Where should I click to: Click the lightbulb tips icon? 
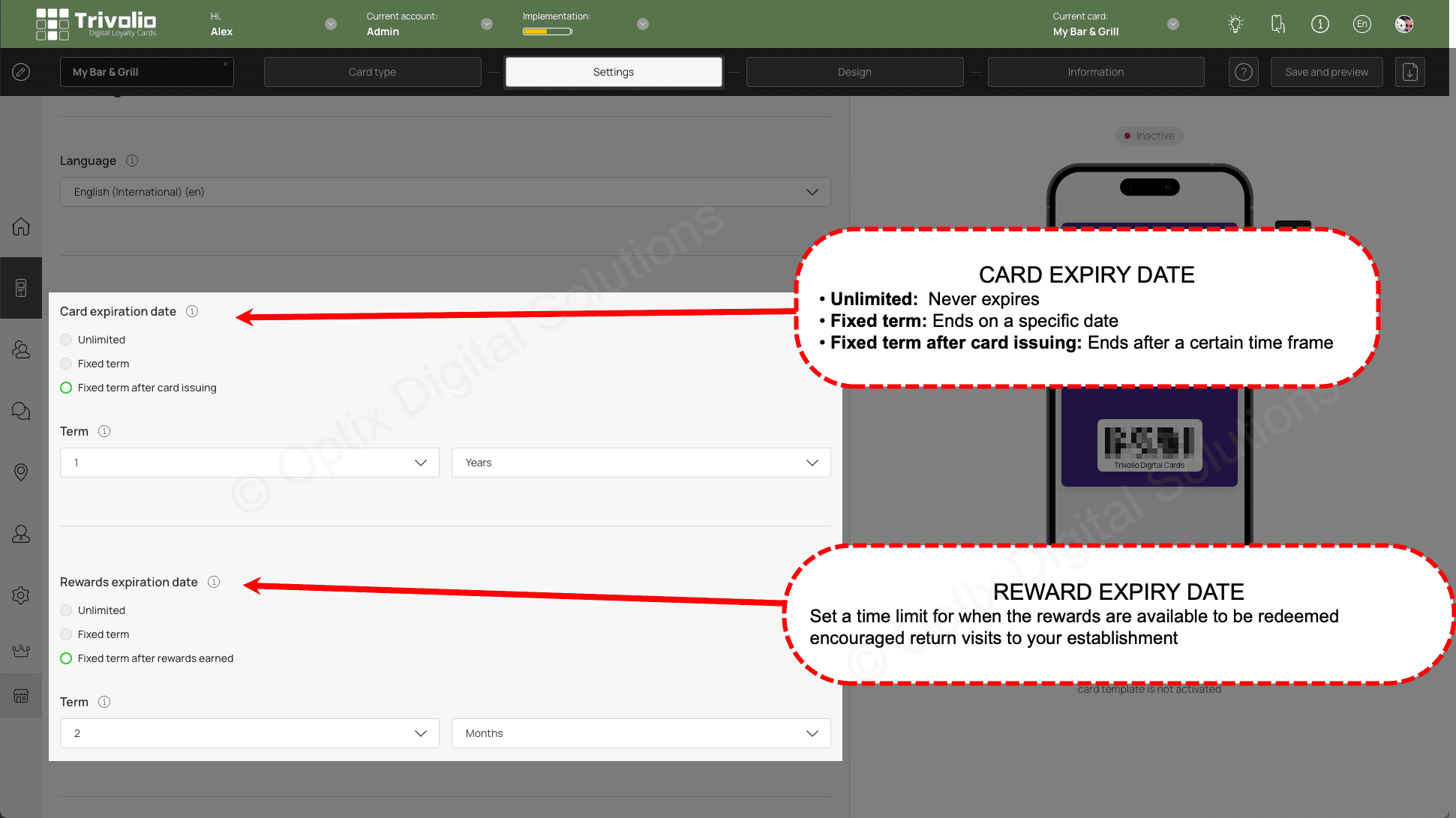tap(1235, 24)
